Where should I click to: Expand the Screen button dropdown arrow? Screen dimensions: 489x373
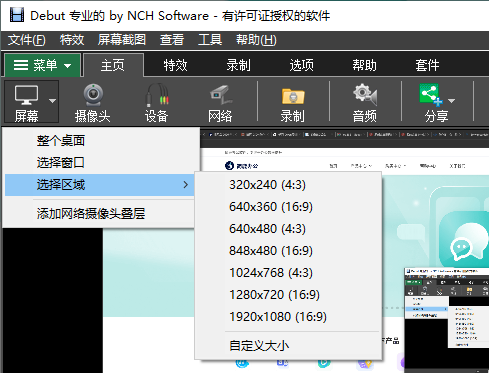point(52,100)
